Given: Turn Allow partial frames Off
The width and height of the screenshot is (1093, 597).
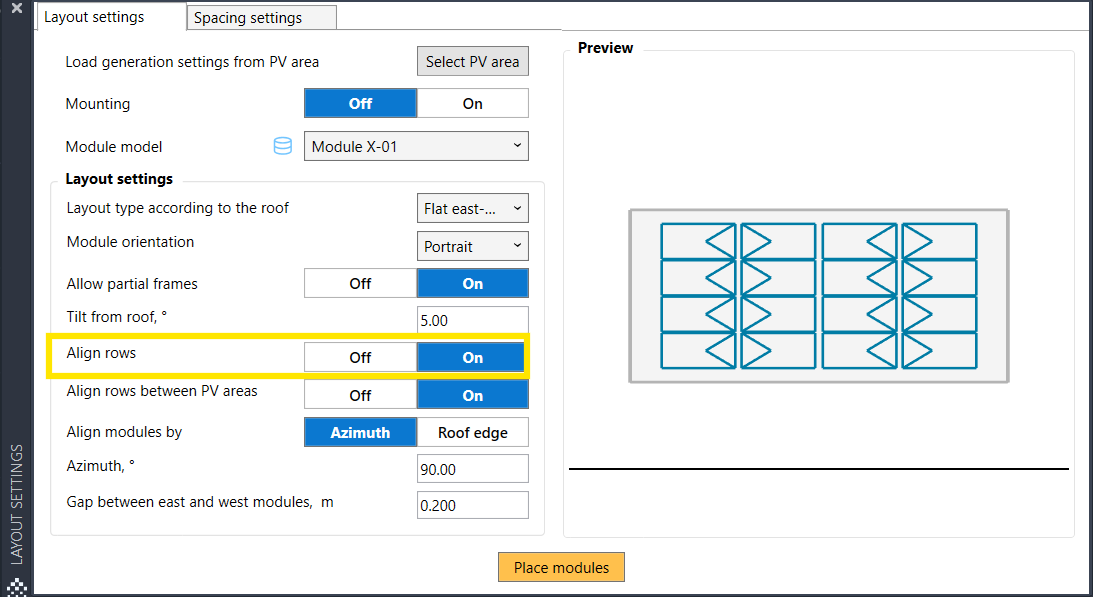Looking at the screenshot, I should (x=360, y=283).
